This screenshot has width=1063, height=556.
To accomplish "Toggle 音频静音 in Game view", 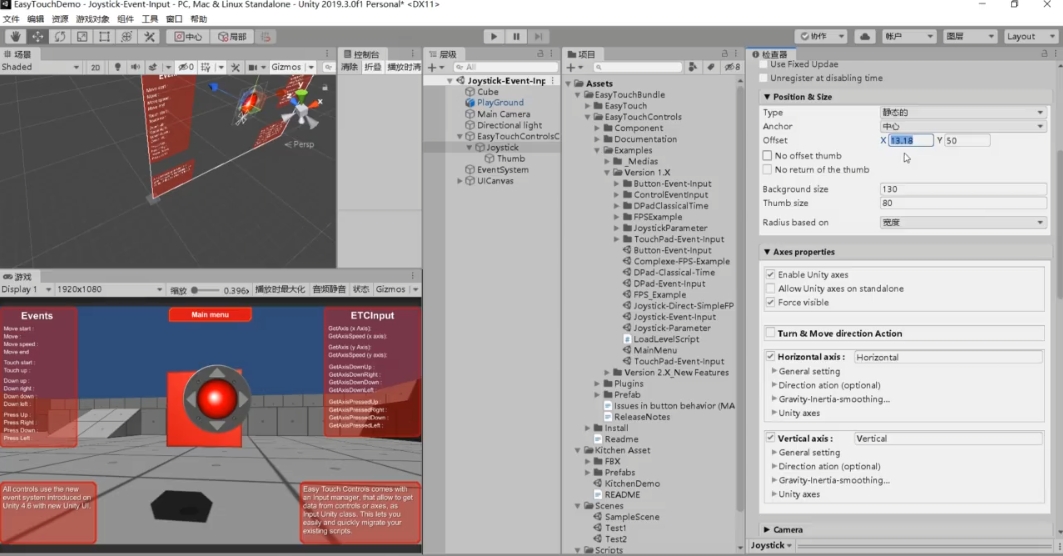I will coord(329,290).
